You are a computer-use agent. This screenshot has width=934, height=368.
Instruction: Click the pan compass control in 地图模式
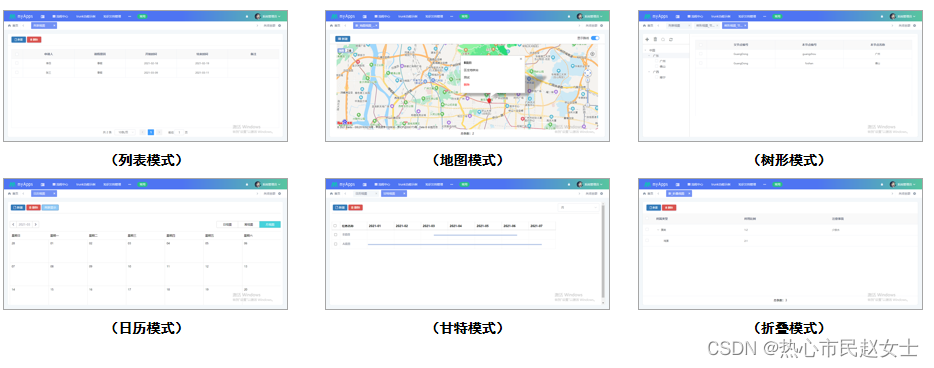(587, 73)
